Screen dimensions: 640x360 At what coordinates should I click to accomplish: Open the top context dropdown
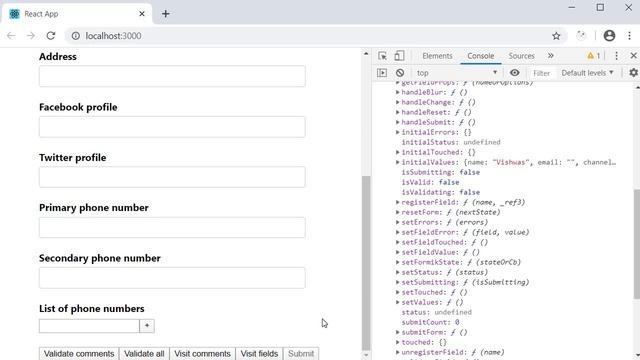pyautogui.click(x=456, y=73)
